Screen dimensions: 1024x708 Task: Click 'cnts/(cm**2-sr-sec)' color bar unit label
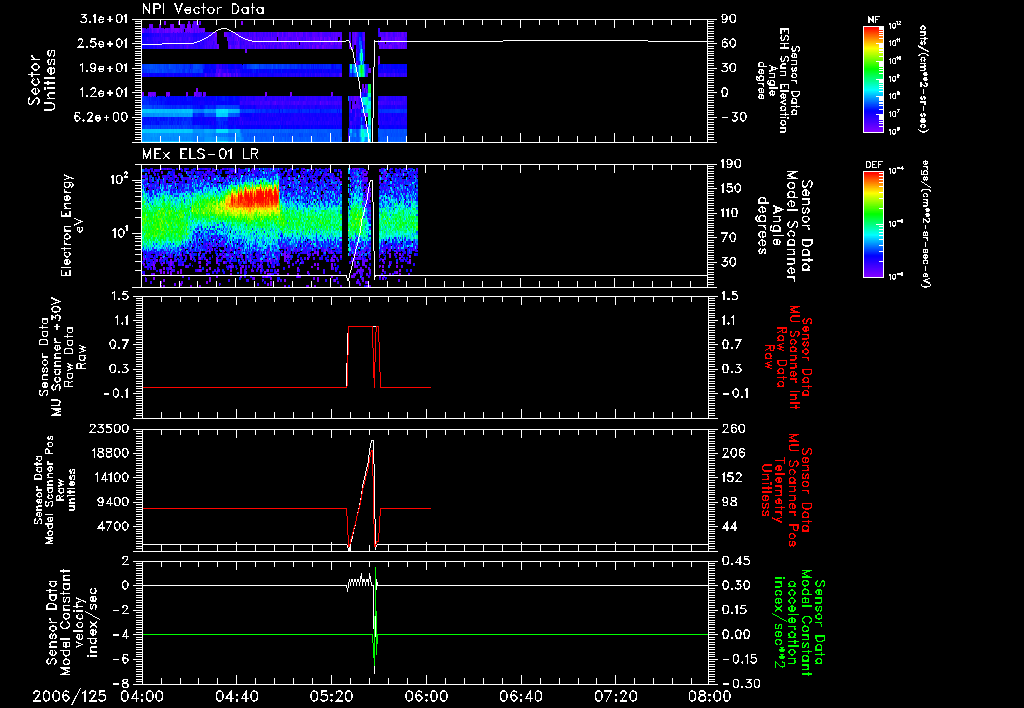point(923,78)
